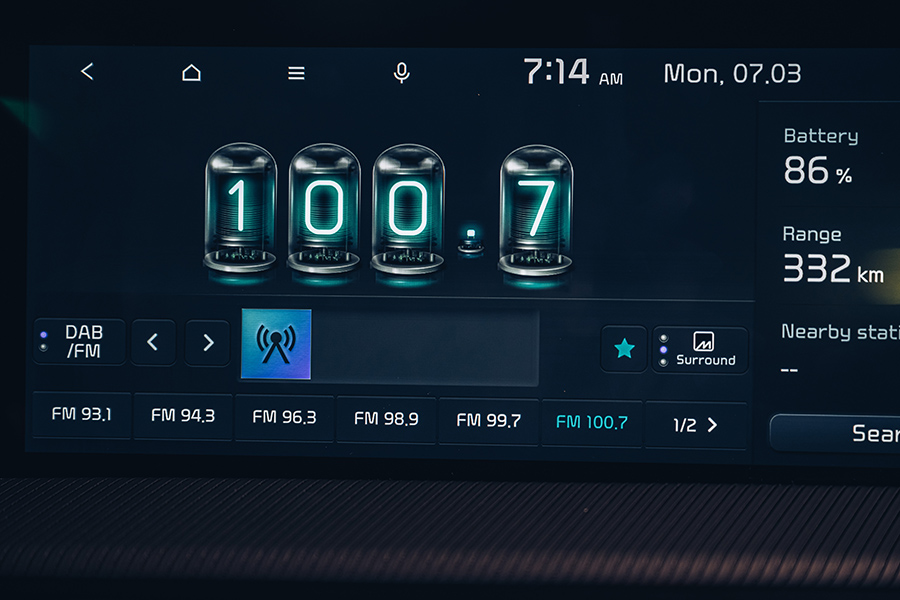The height and width of the screenshot is (600, 900).
Task: Tap the 100.7 nixie-tube frequency display
Action: pos(390,208)
